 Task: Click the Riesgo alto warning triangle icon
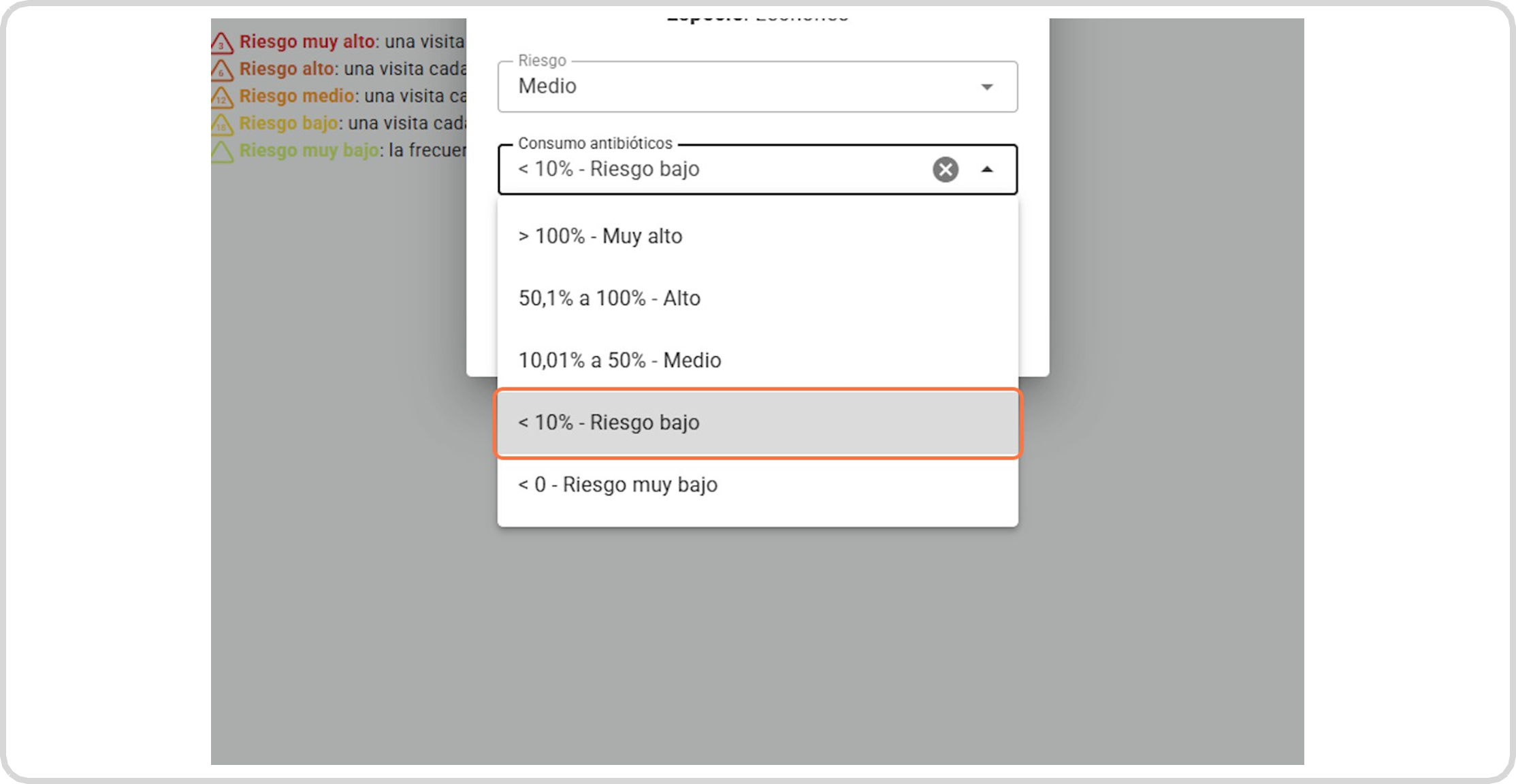click(x=222, y=70)
